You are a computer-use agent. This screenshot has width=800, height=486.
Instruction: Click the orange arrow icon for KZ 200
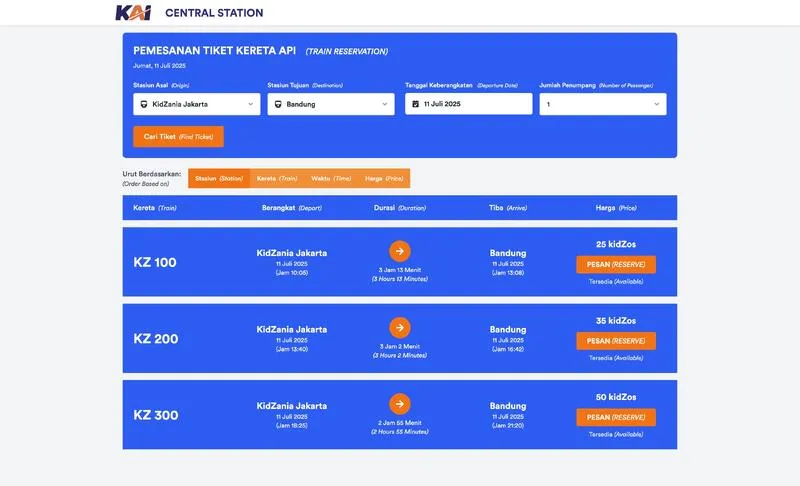click(x=399, y=327)
